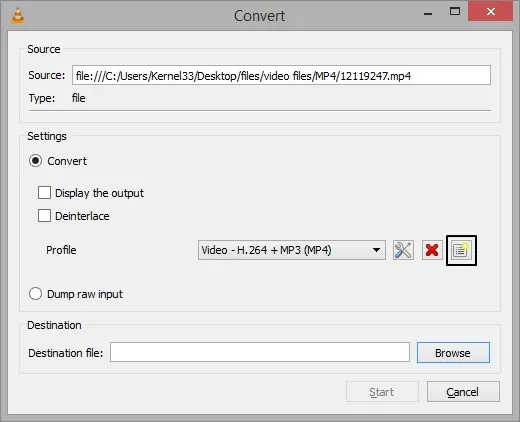This screenshot has width=520, height=422.
Task: Browse for a destination file
Action: click(453, 352)
